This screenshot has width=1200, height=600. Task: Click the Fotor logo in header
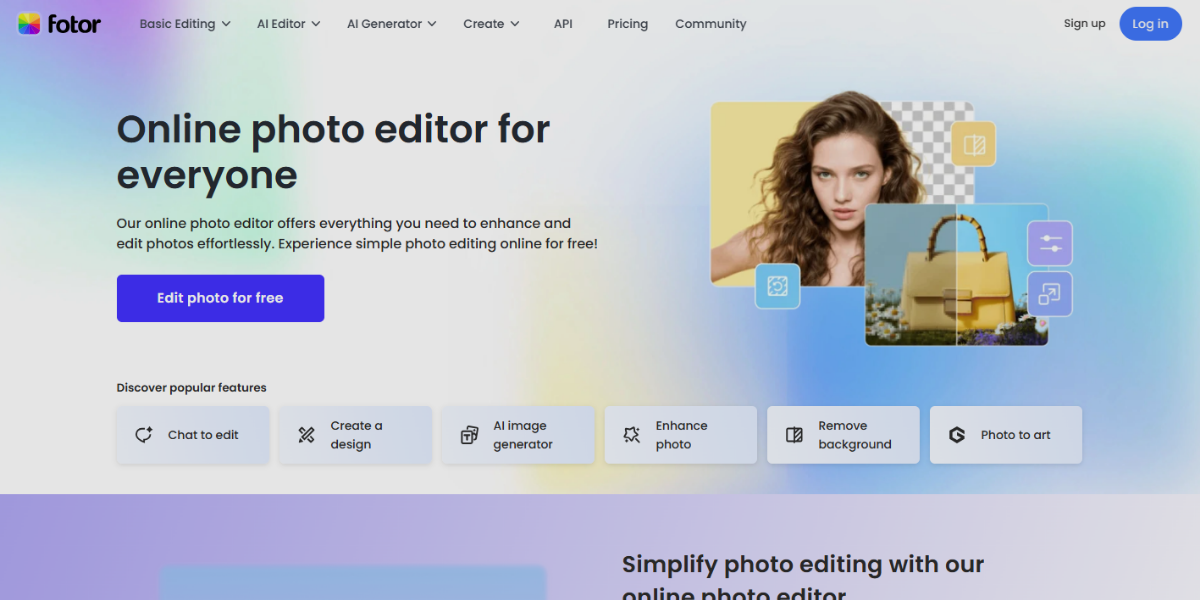59,24
